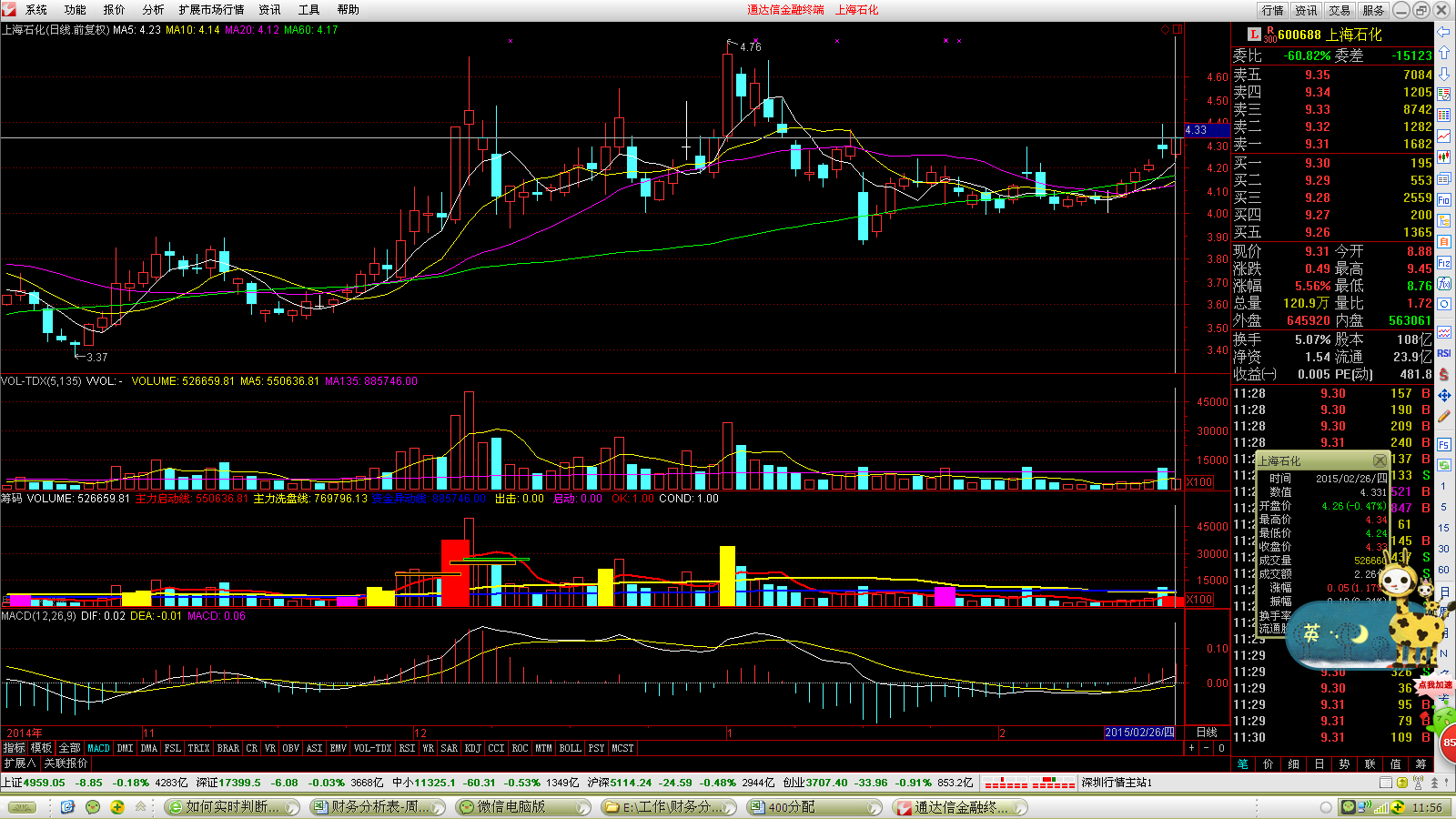Open 微信电脑版 from the taskbar
Screen dimensions: 1456x819
tap(522, 807)
